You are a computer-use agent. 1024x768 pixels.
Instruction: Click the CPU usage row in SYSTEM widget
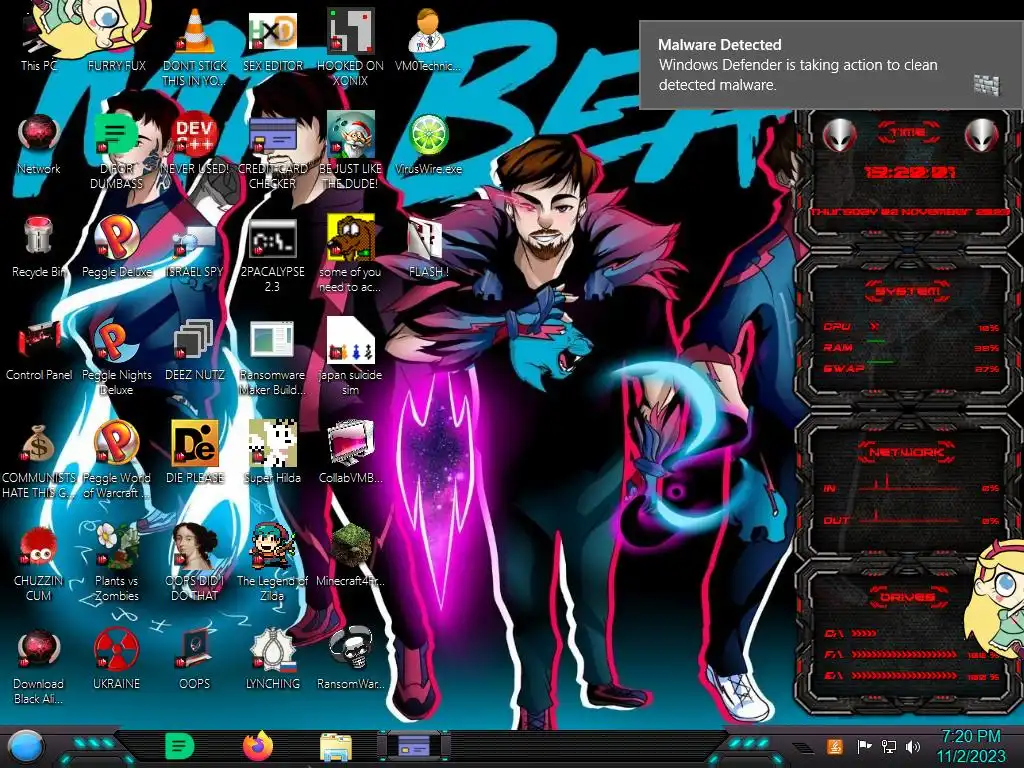point(912,327)
